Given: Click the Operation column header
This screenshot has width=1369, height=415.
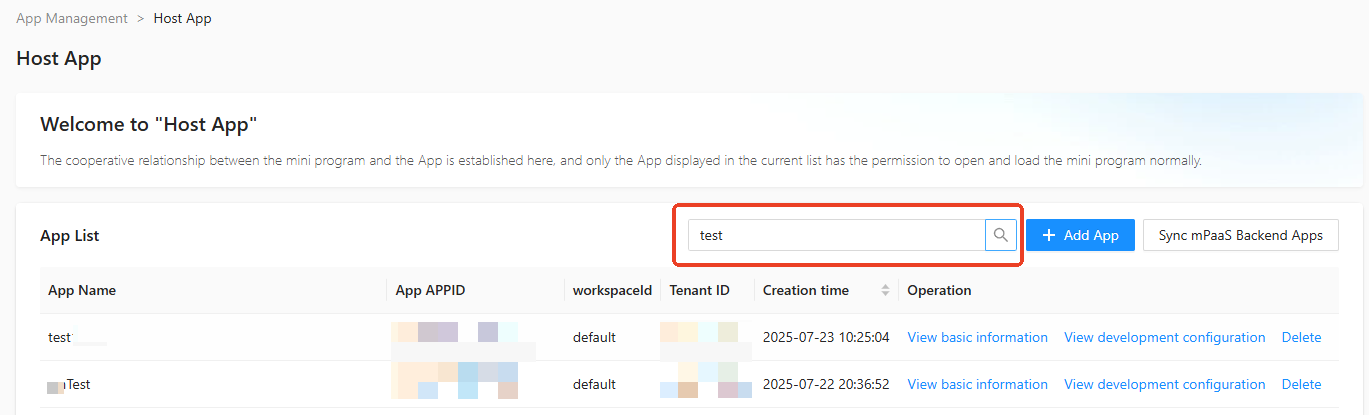Looking at the screenshot, I should (x=939, y=290).
